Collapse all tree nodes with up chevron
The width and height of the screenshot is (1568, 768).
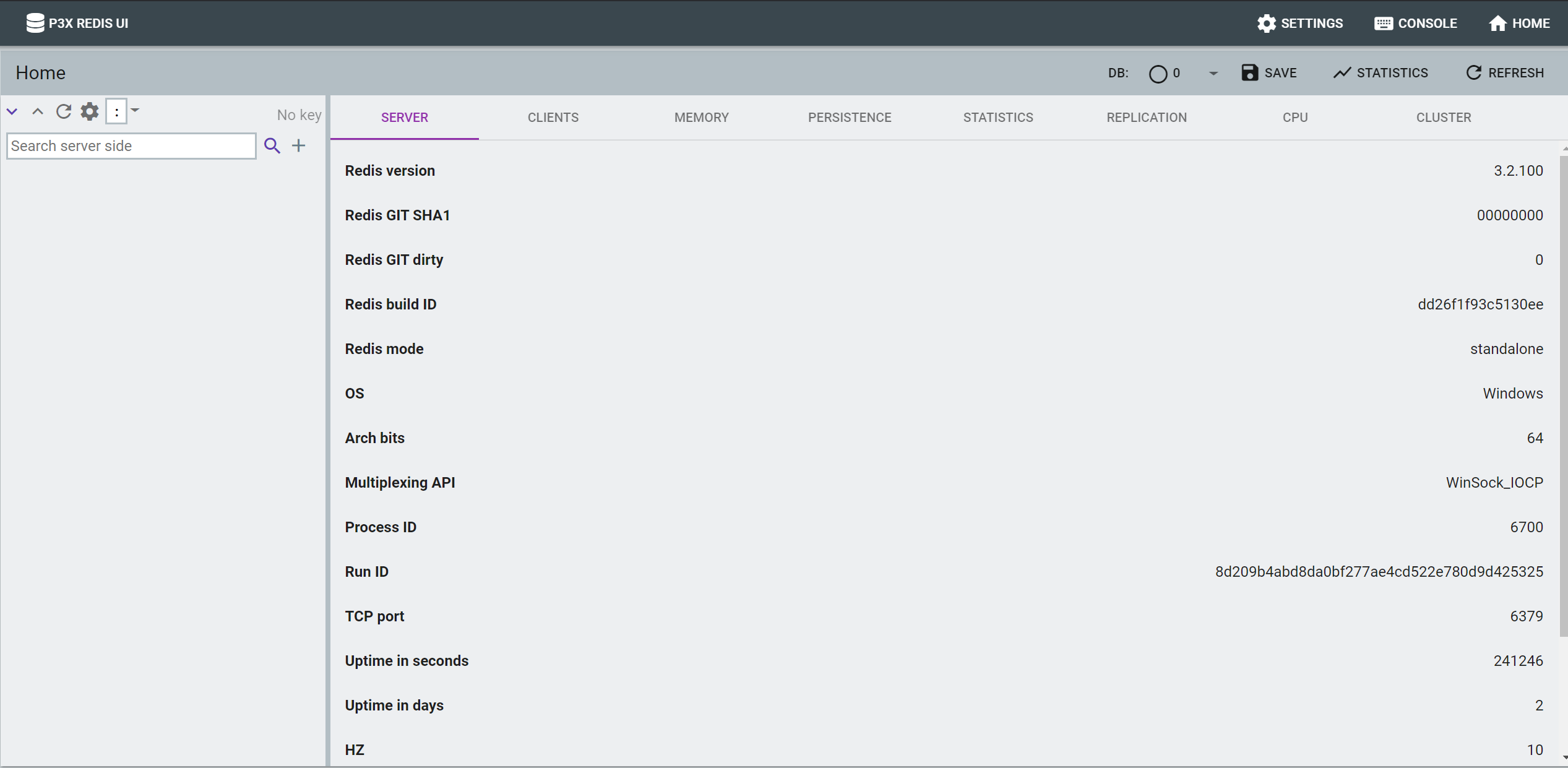point(38,111)
